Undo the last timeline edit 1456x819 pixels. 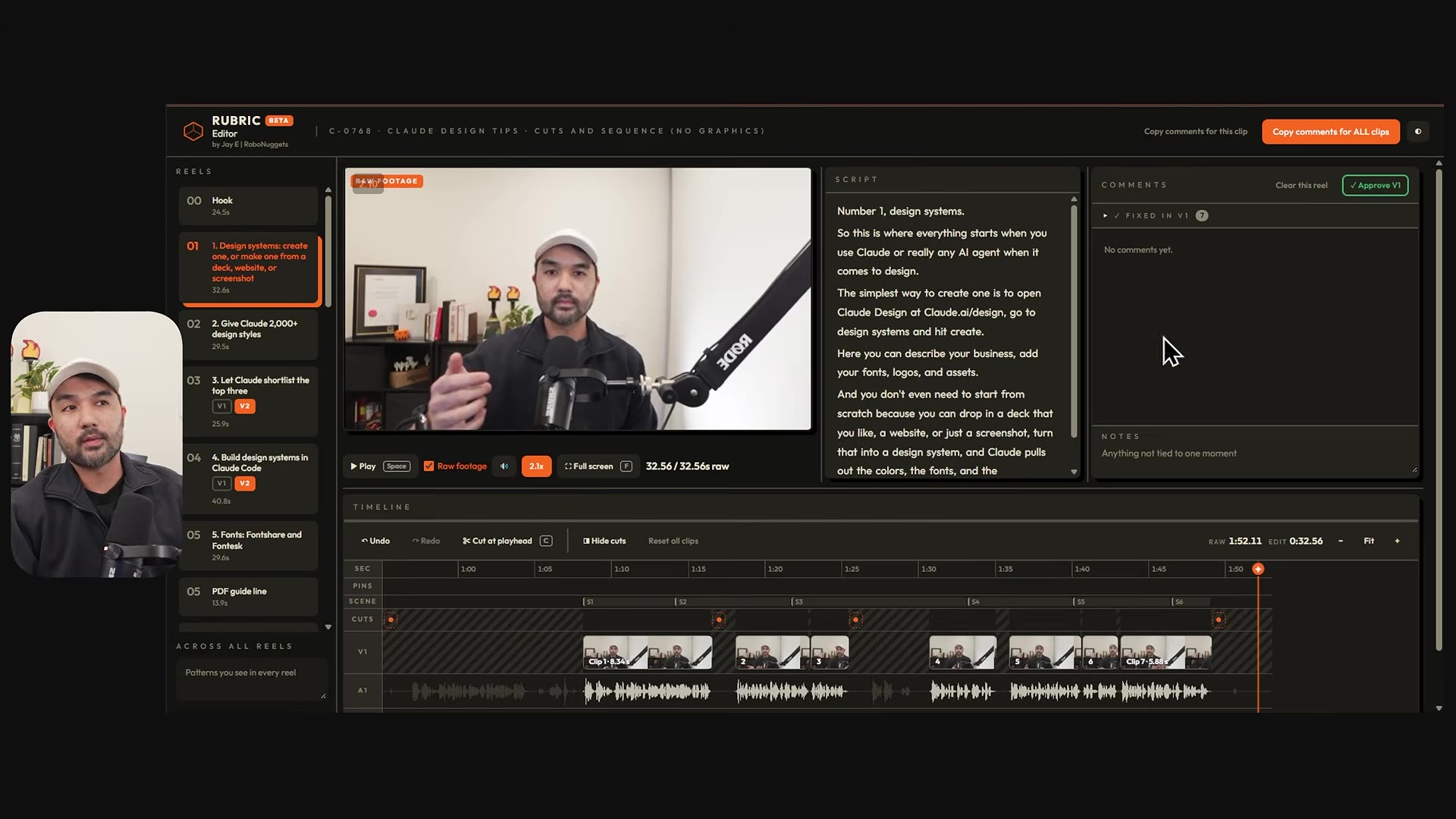point(375,541)
